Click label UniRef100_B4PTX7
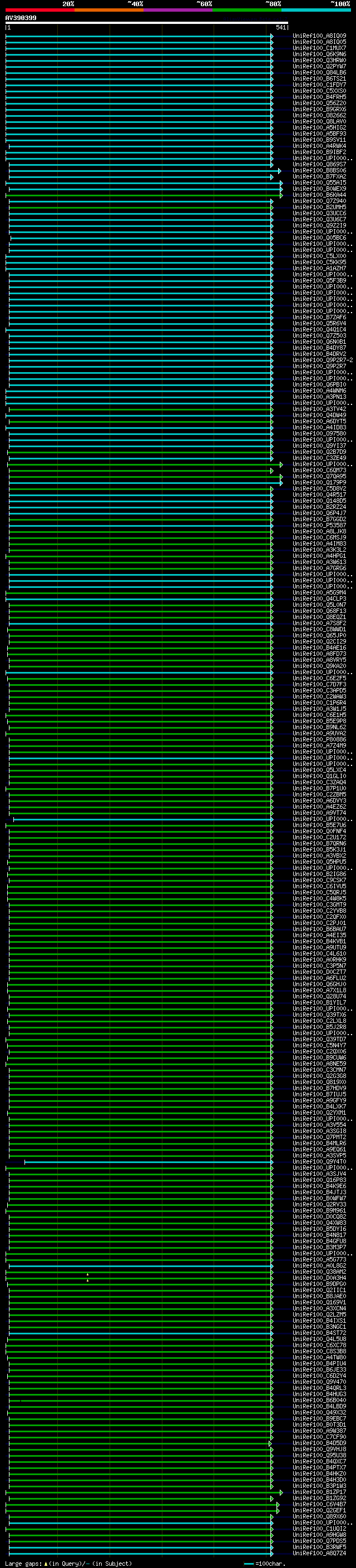Screen dimensions: 356x1568 [319, 1467]
